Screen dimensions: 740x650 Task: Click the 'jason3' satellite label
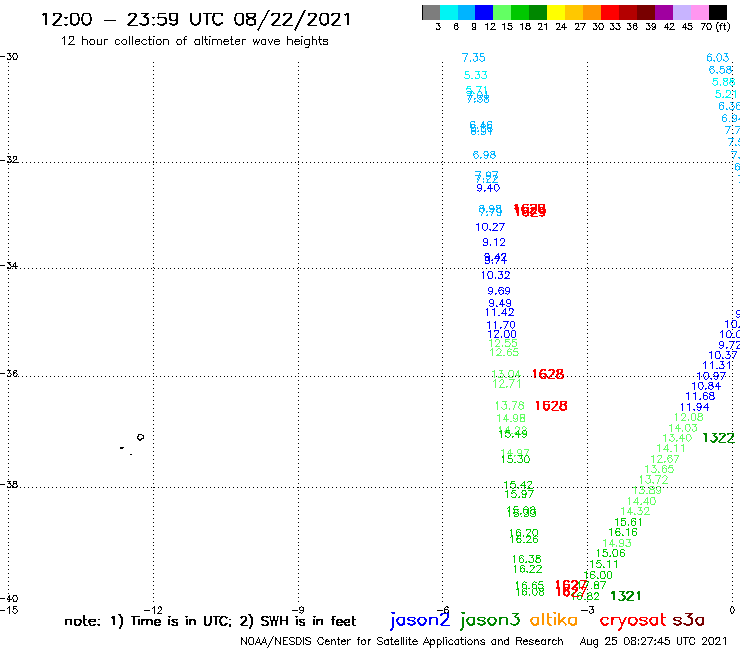pyautogui.click(x=490, y=619)
